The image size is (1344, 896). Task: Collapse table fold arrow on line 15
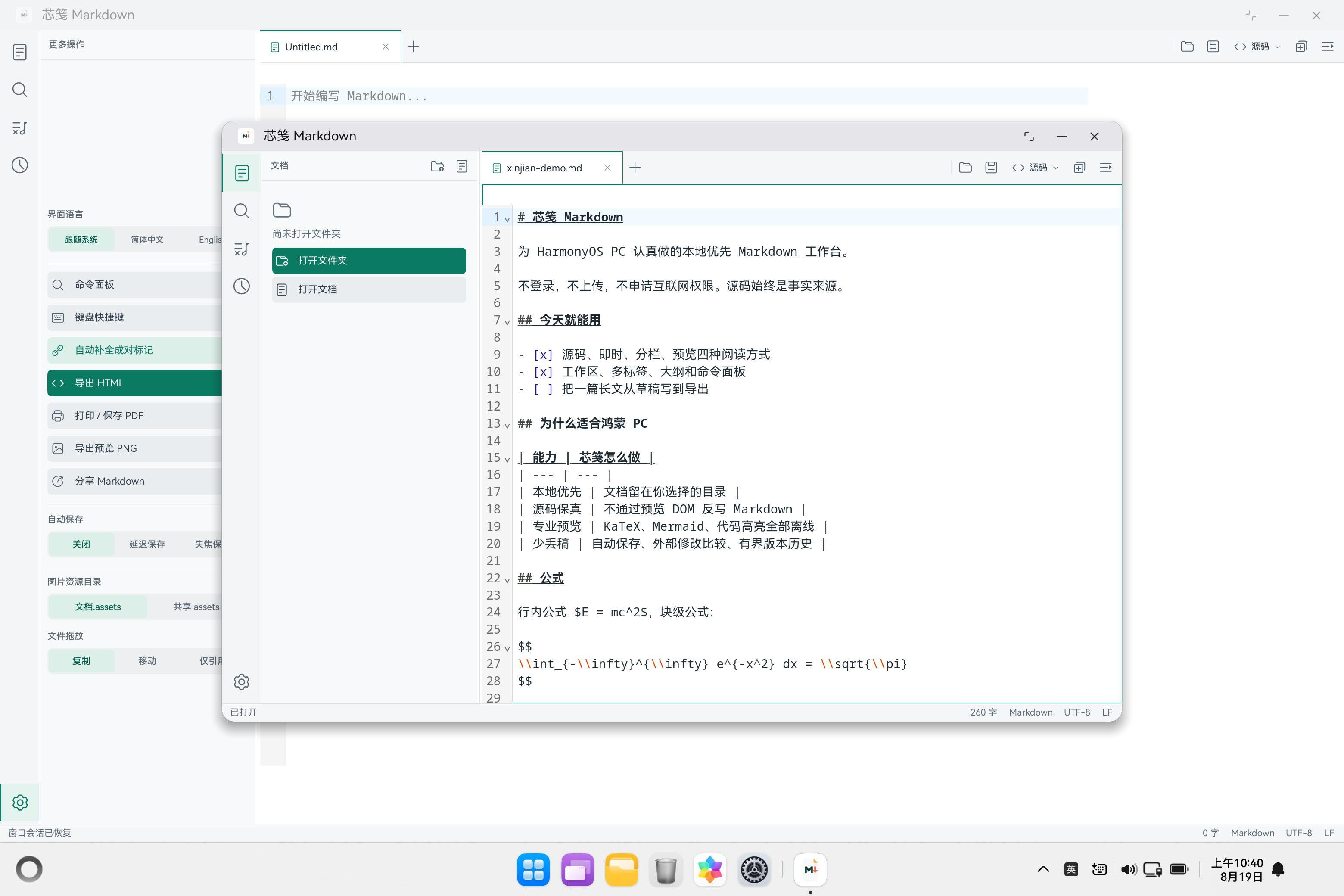tap(507, 460)
